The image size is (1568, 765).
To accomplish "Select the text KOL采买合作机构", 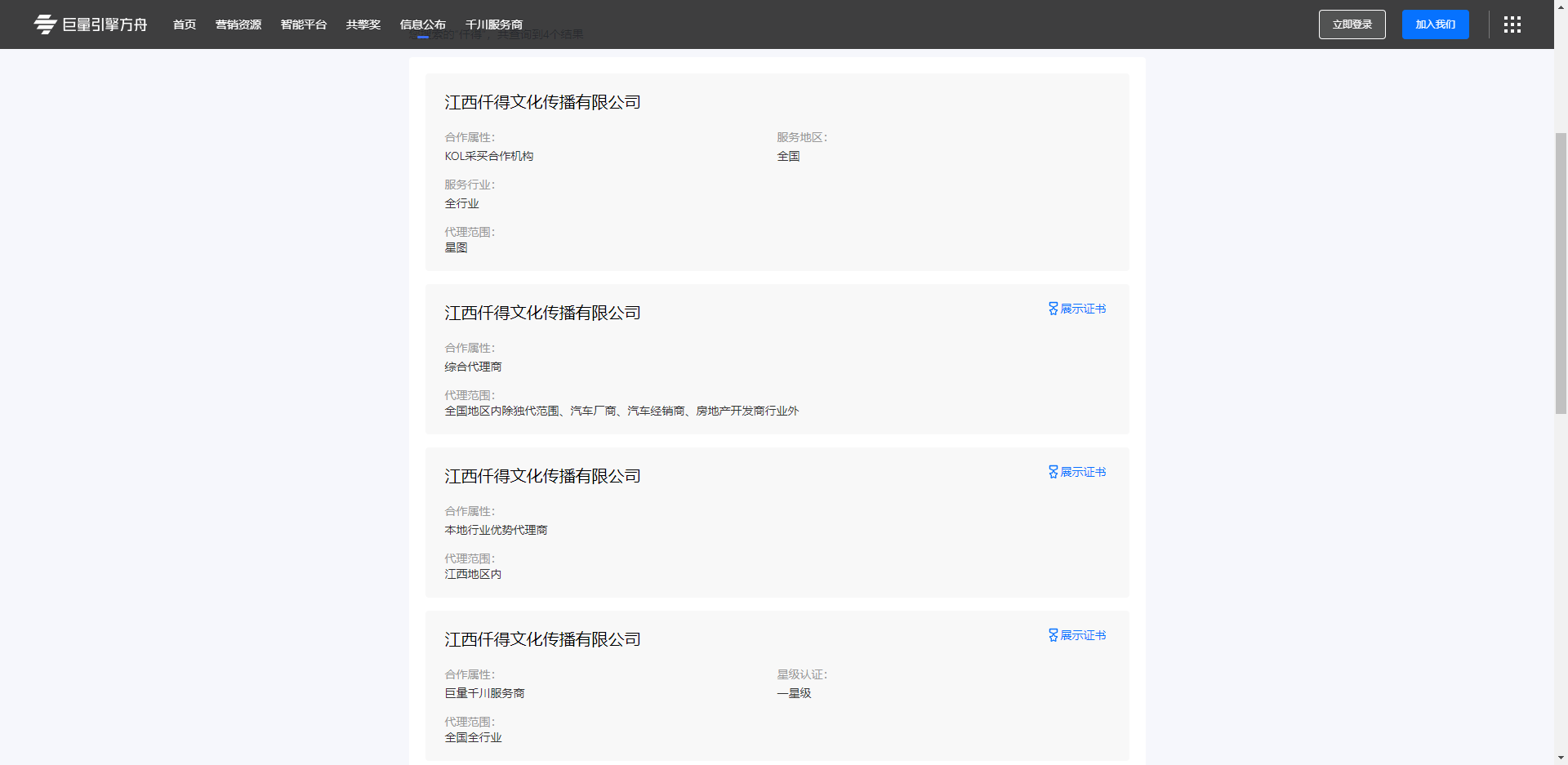I will (489, 156).
